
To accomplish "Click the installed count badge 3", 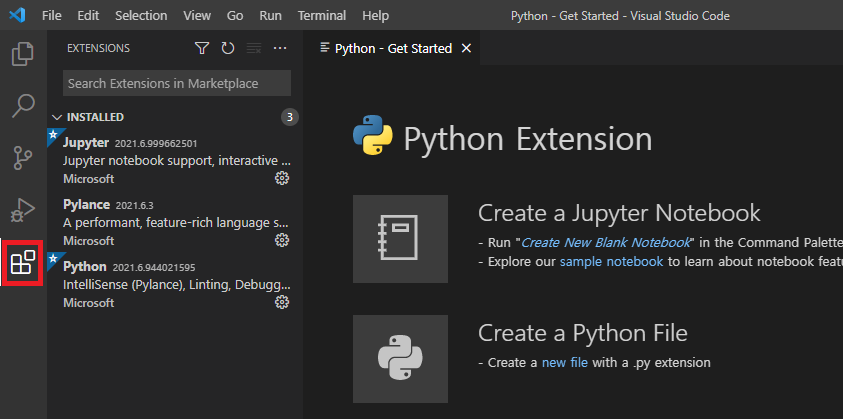I will coord(290,117).
